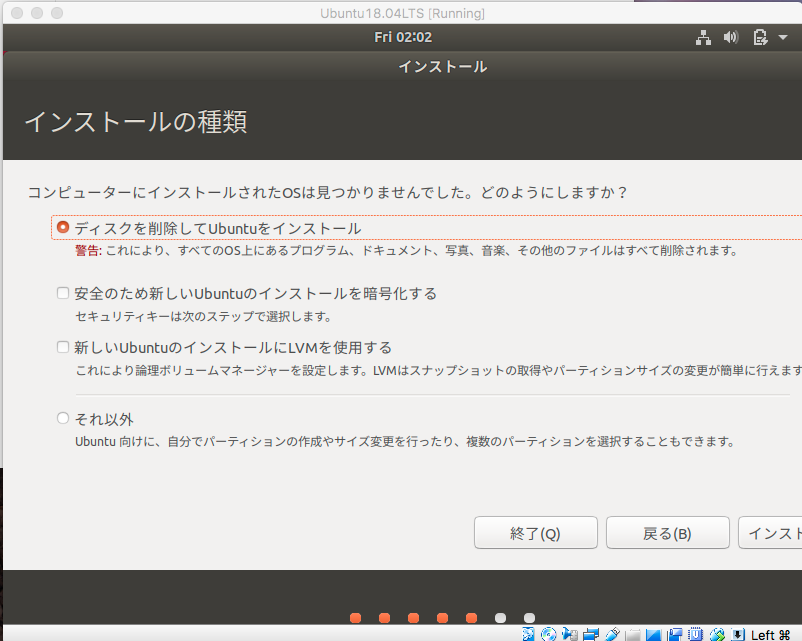This screenshot has height=641, width=802.
Task: Click the セキュリティキー security key description text
Action: (x=204, y=317)
